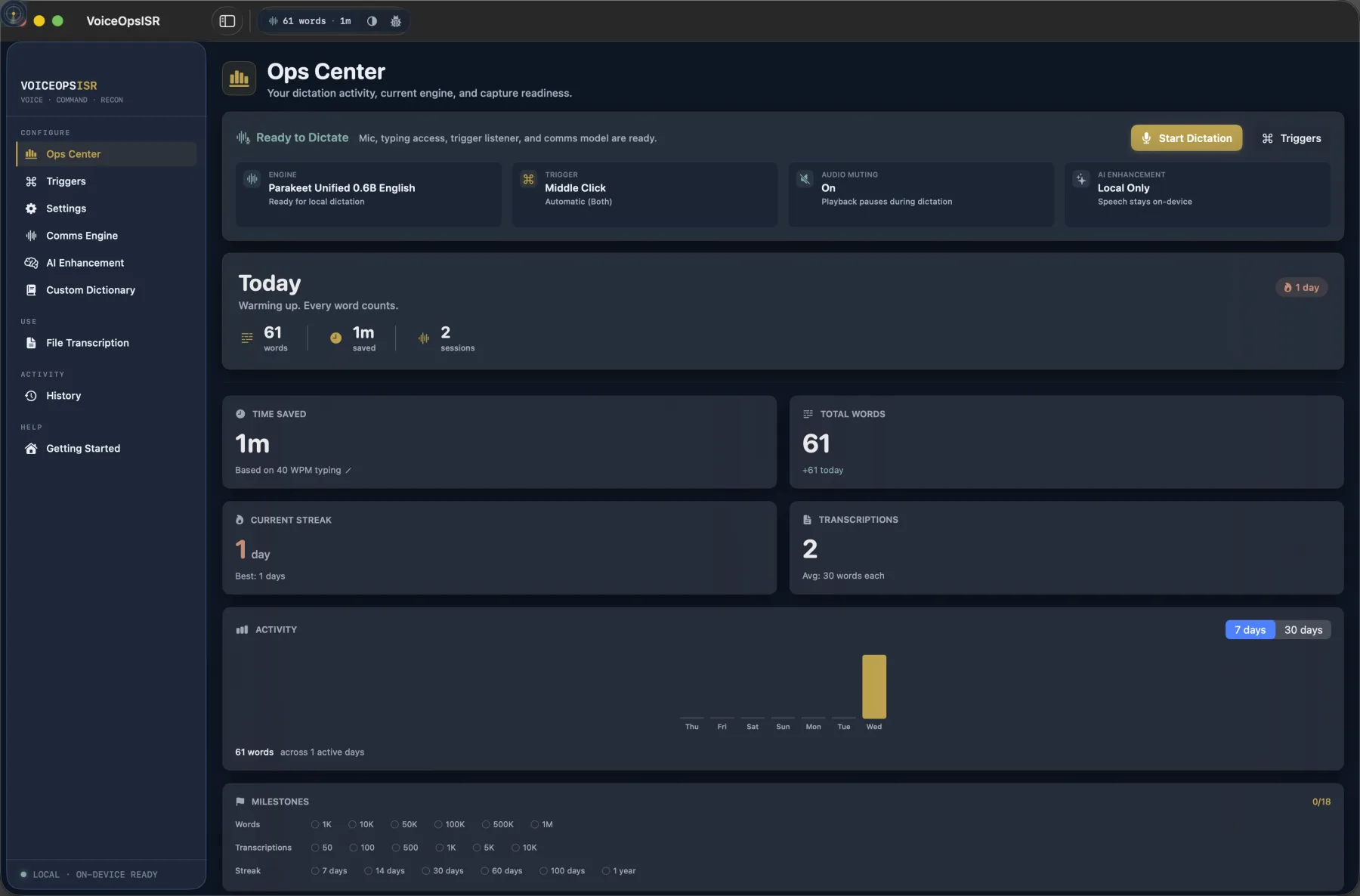The height and width of the screenshot is (896, 1360).
Task: Select the 50 transcriptions milestone circle
Action: [315, 848]
